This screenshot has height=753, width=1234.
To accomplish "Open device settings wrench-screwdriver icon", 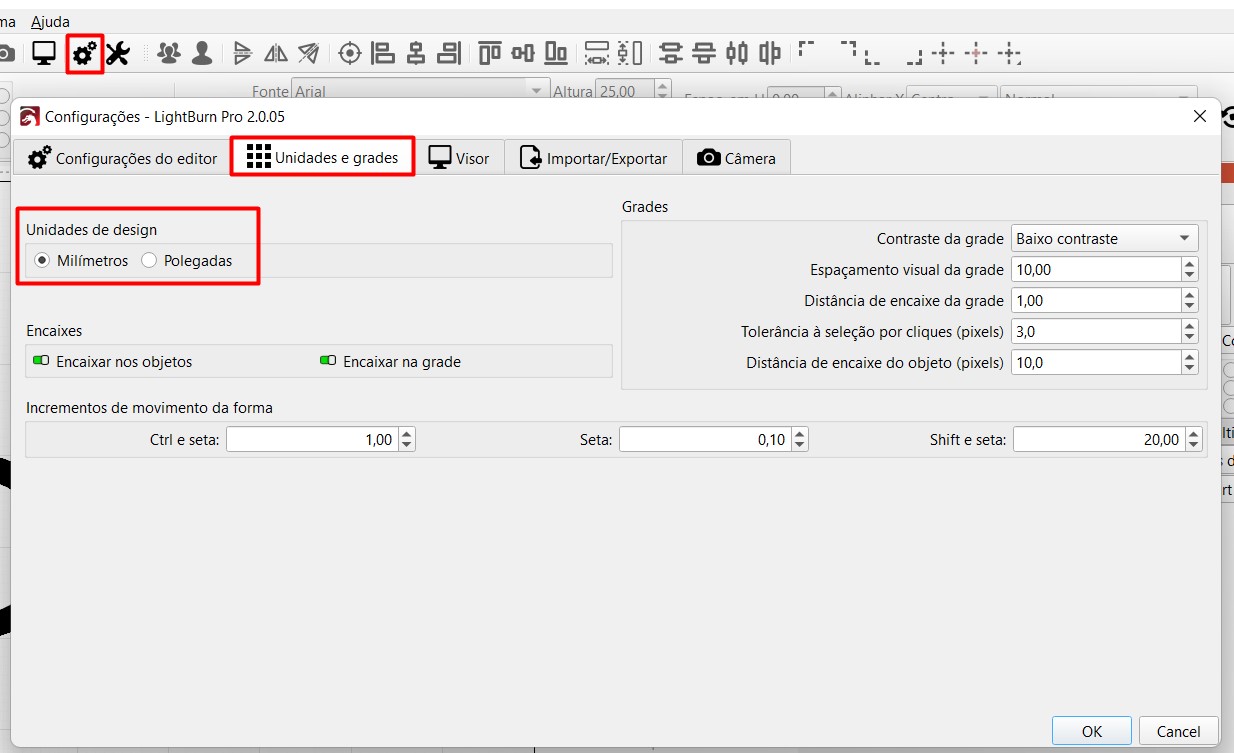I will [x=118, y=53].
